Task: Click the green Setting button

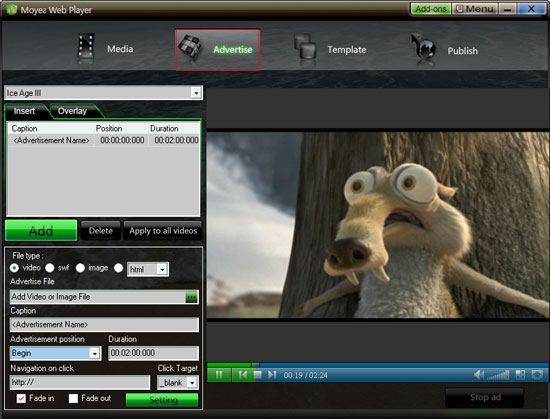Action: [x=162, y=400]
